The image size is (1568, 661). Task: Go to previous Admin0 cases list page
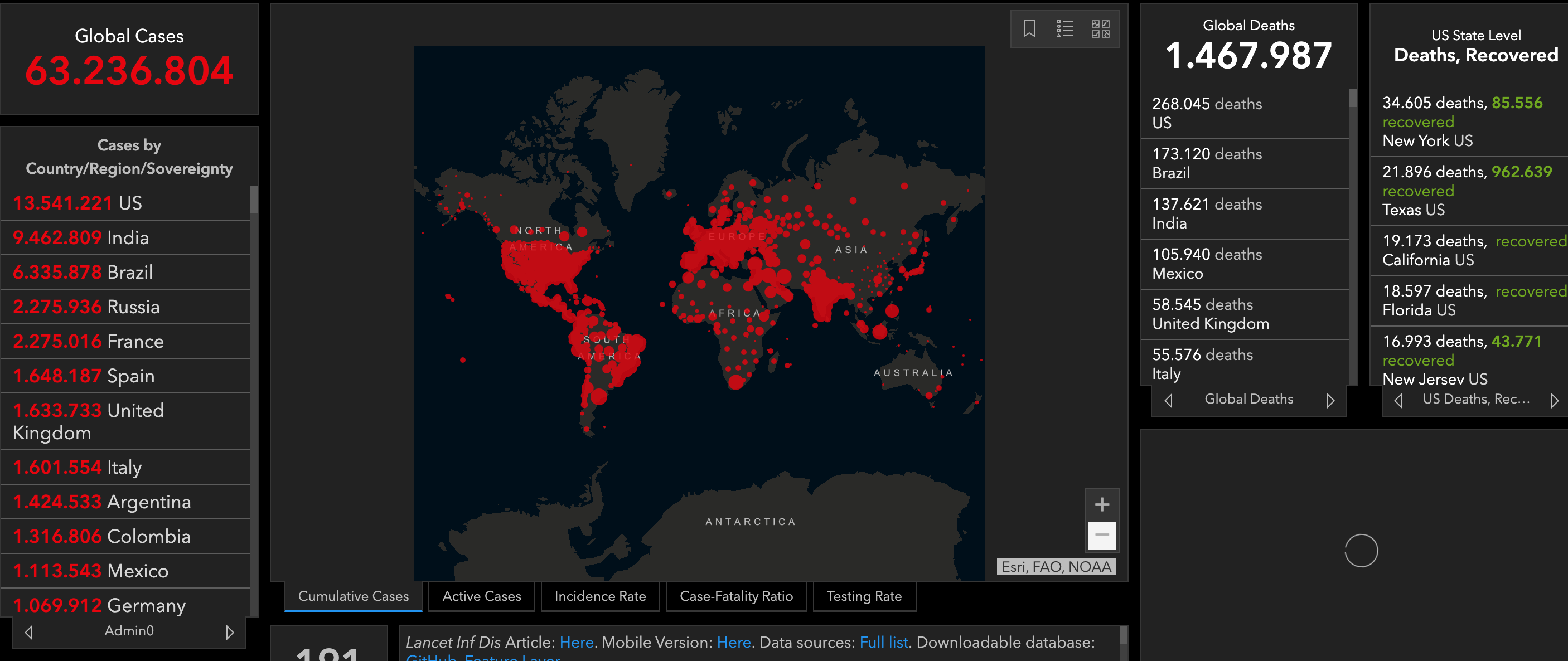29,632
